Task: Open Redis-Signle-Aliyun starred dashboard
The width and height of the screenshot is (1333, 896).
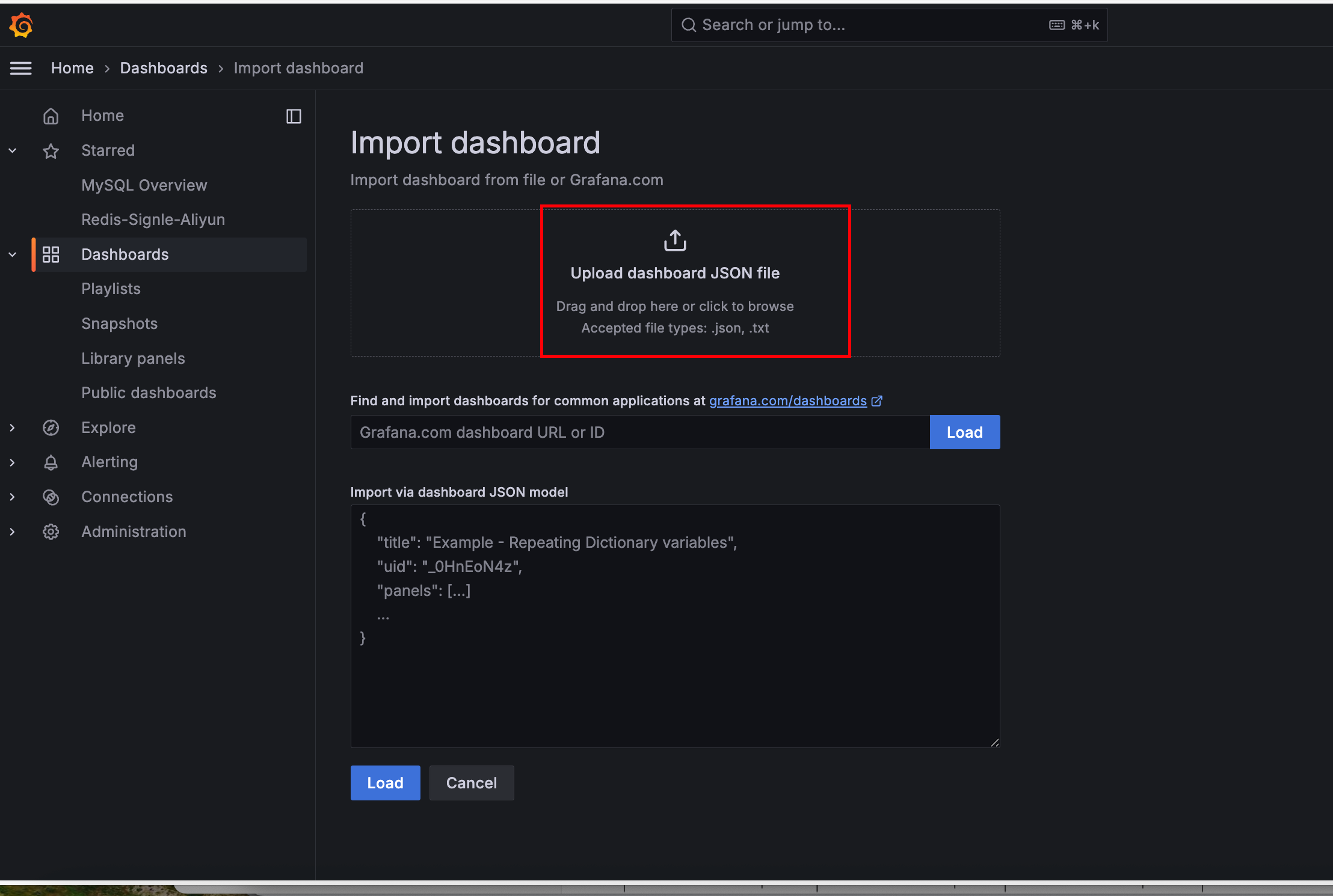Action: 153,219
